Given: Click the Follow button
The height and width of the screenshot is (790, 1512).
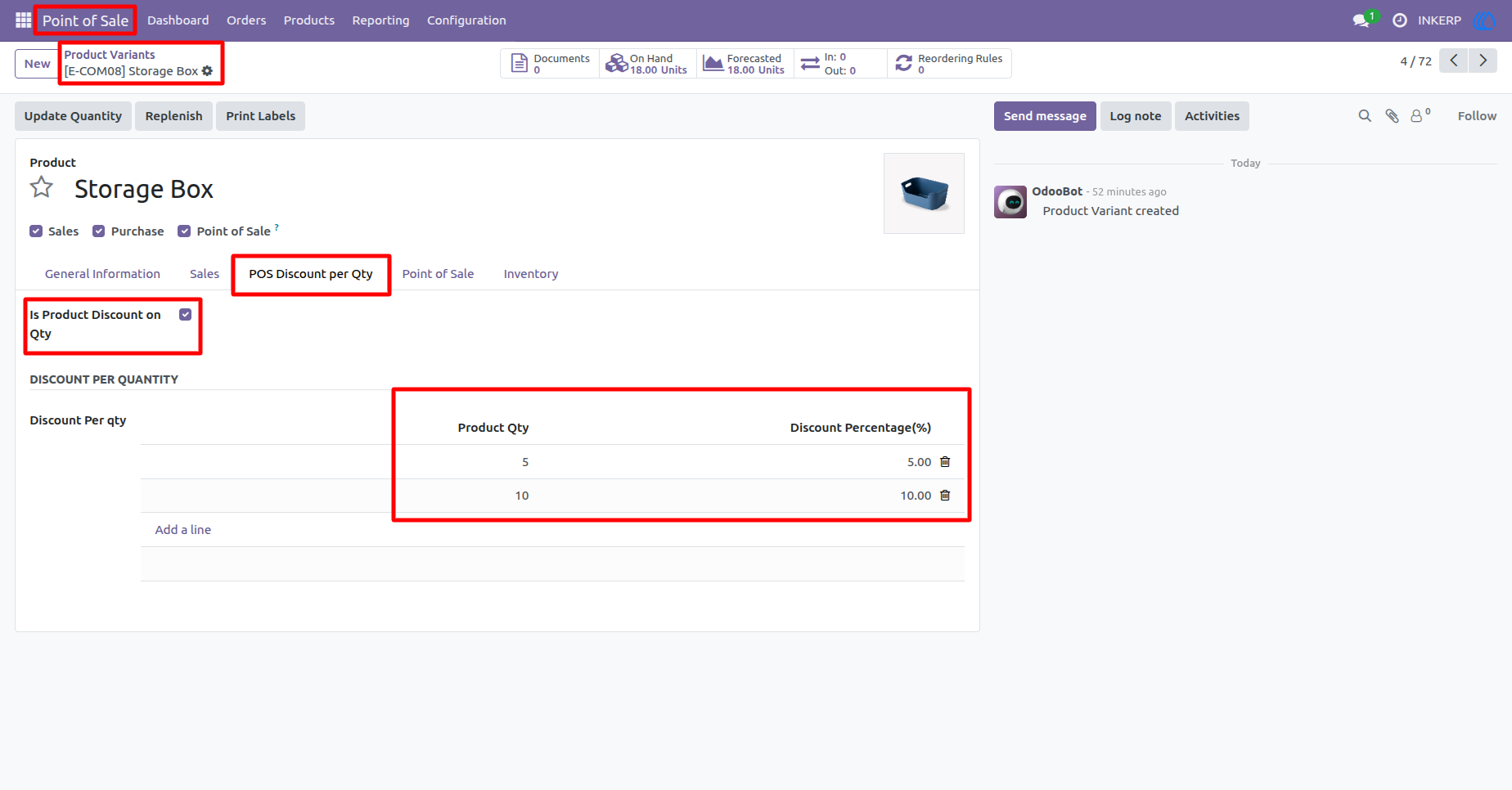Looking at the screenshot, I should (x=1477, y=116).
